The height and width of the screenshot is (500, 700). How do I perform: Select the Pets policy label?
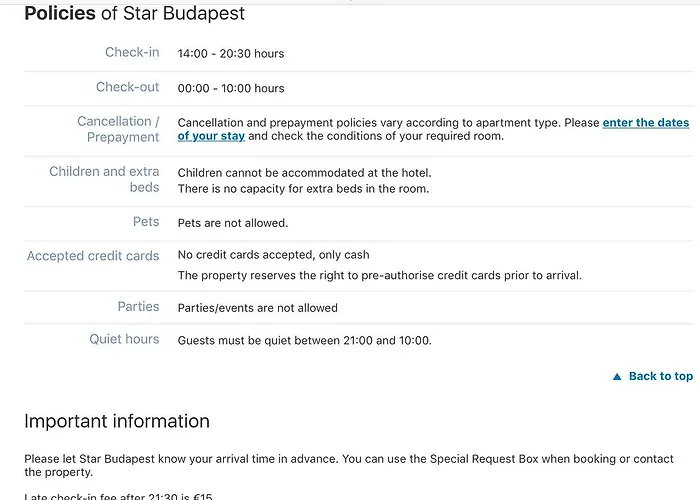coord(146,222)
